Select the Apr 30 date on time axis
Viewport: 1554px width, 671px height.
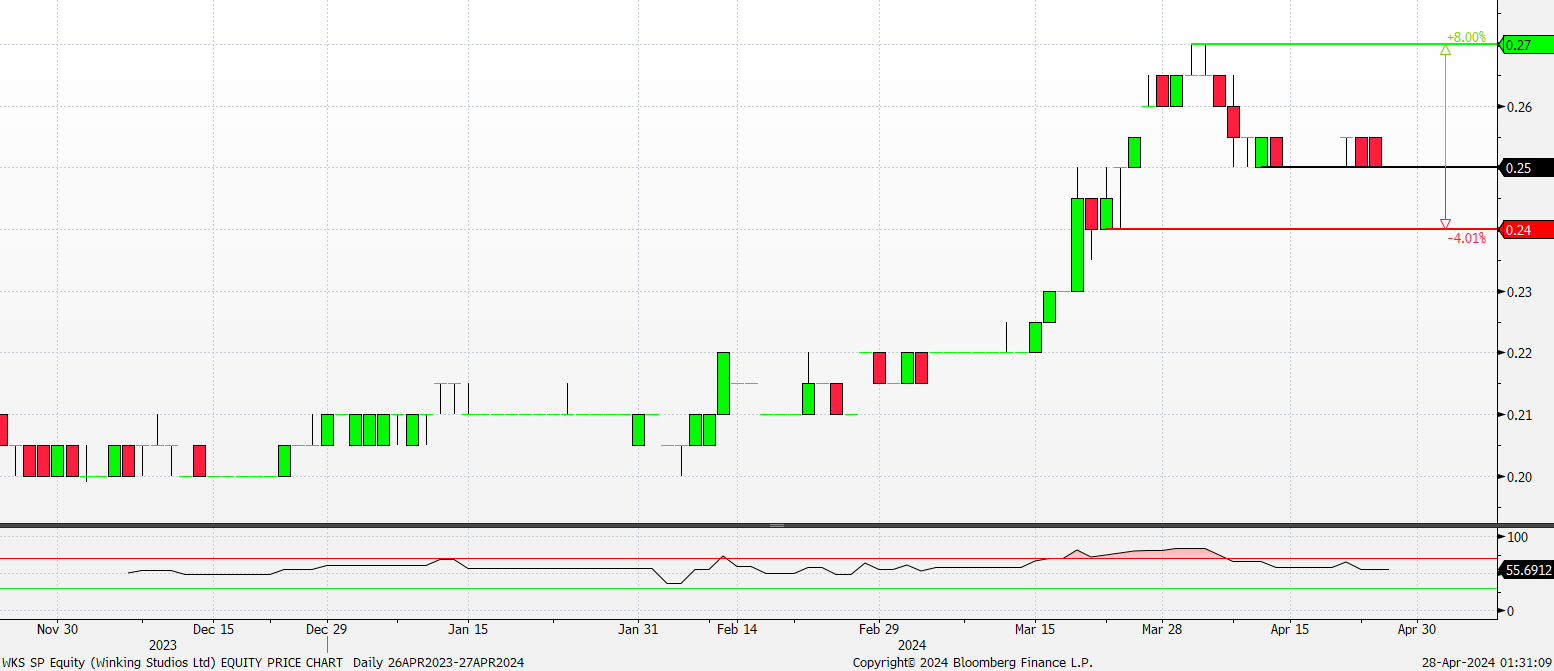[1416, 630]
